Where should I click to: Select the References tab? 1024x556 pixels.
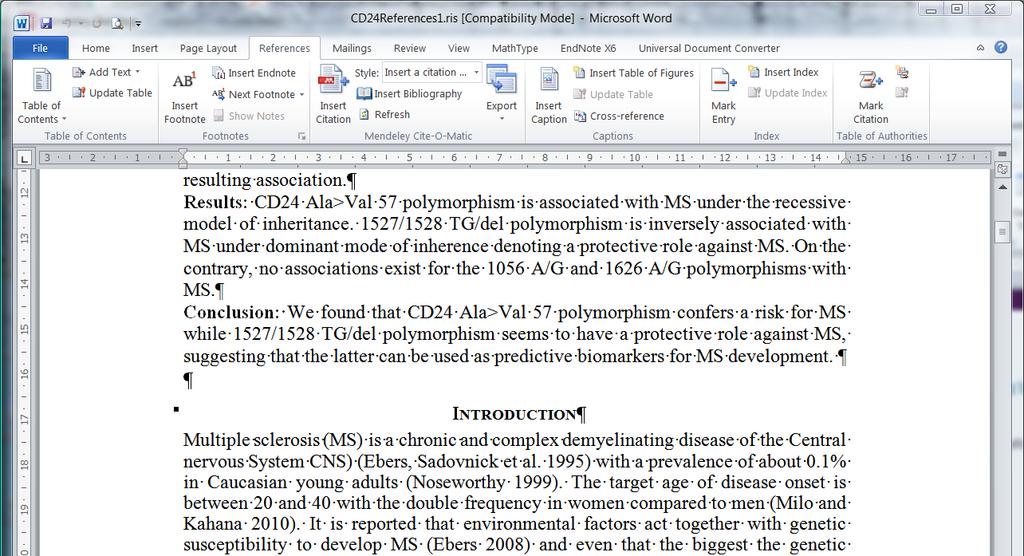[284, 48]
